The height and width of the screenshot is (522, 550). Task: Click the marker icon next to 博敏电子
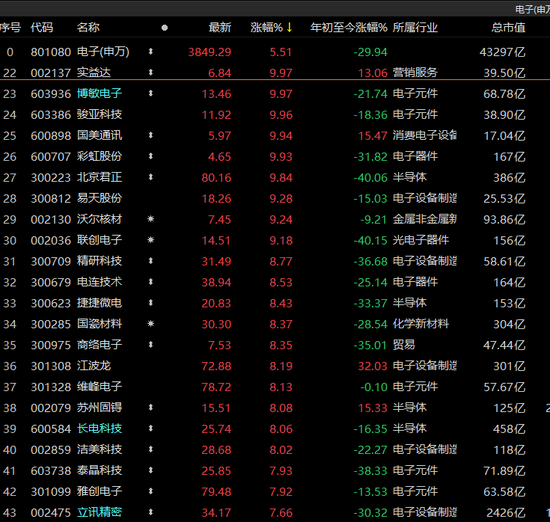[150, 94]
